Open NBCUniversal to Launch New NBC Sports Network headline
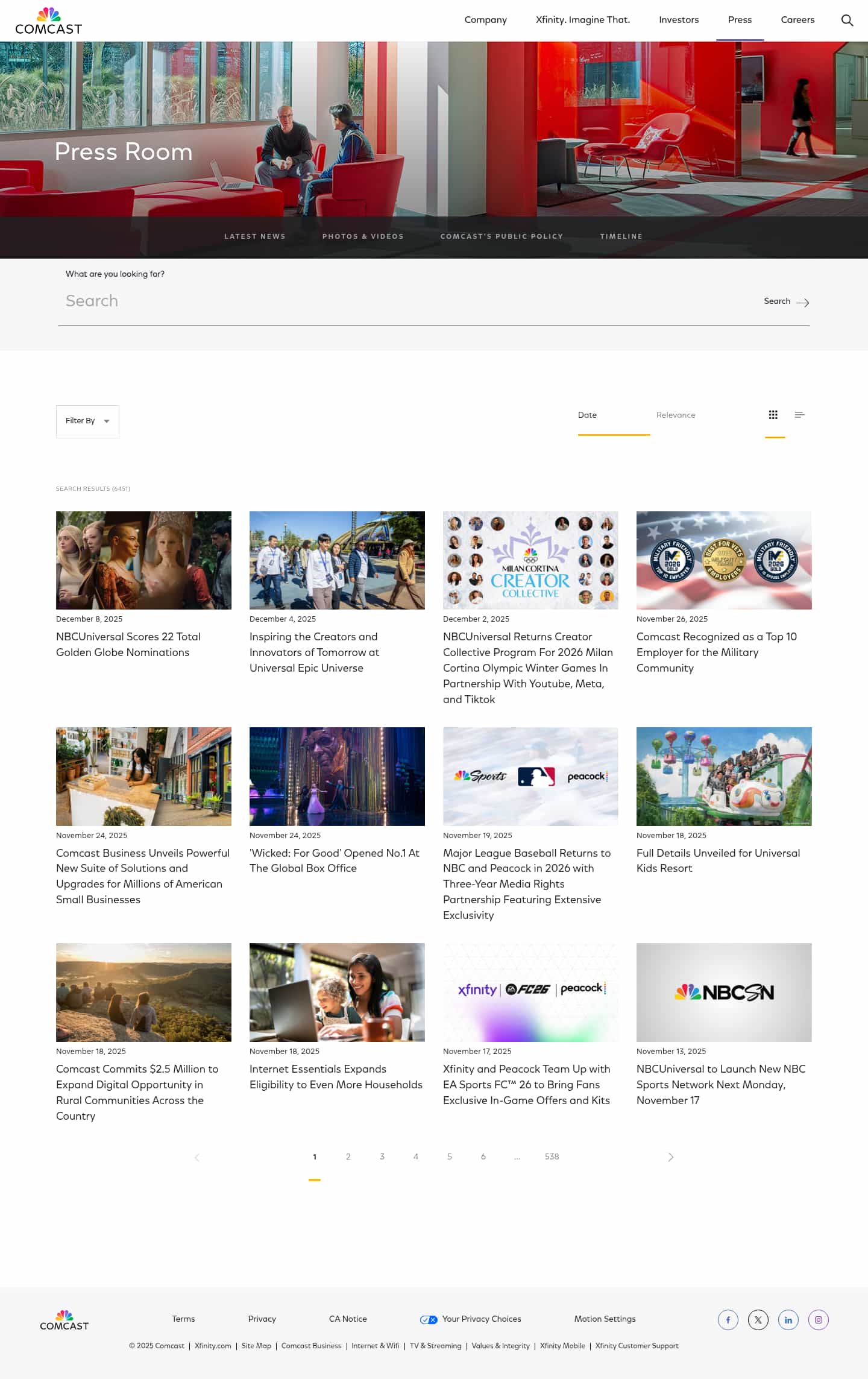The image size is (868, 1379). [721, 1084]
